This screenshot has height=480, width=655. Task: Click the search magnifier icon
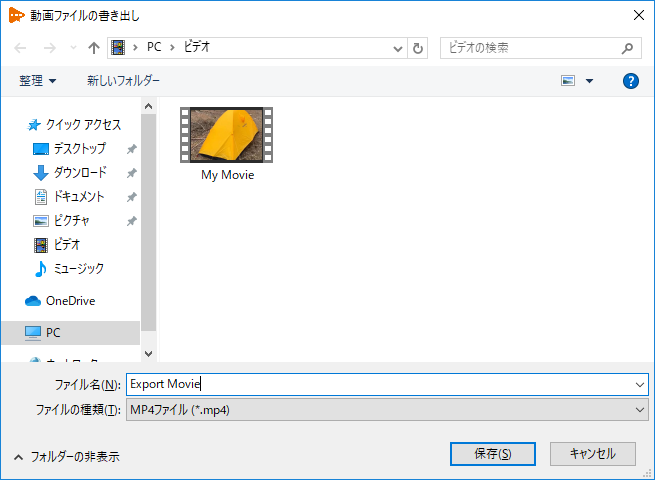tap(627, 48)
